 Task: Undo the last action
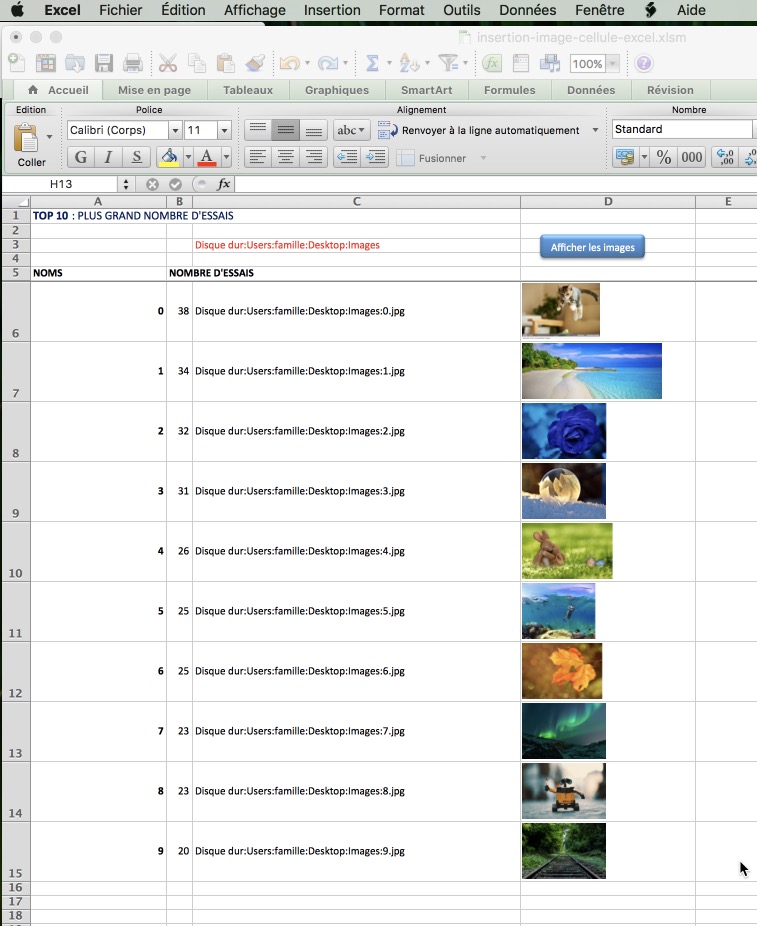(289, 63)
